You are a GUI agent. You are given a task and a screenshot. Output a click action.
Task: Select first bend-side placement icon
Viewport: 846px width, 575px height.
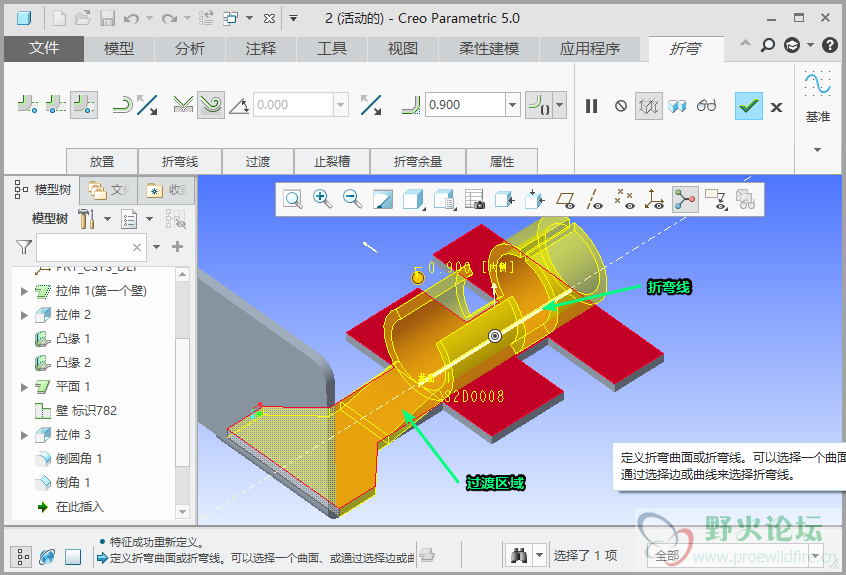(x=28, y=104)
